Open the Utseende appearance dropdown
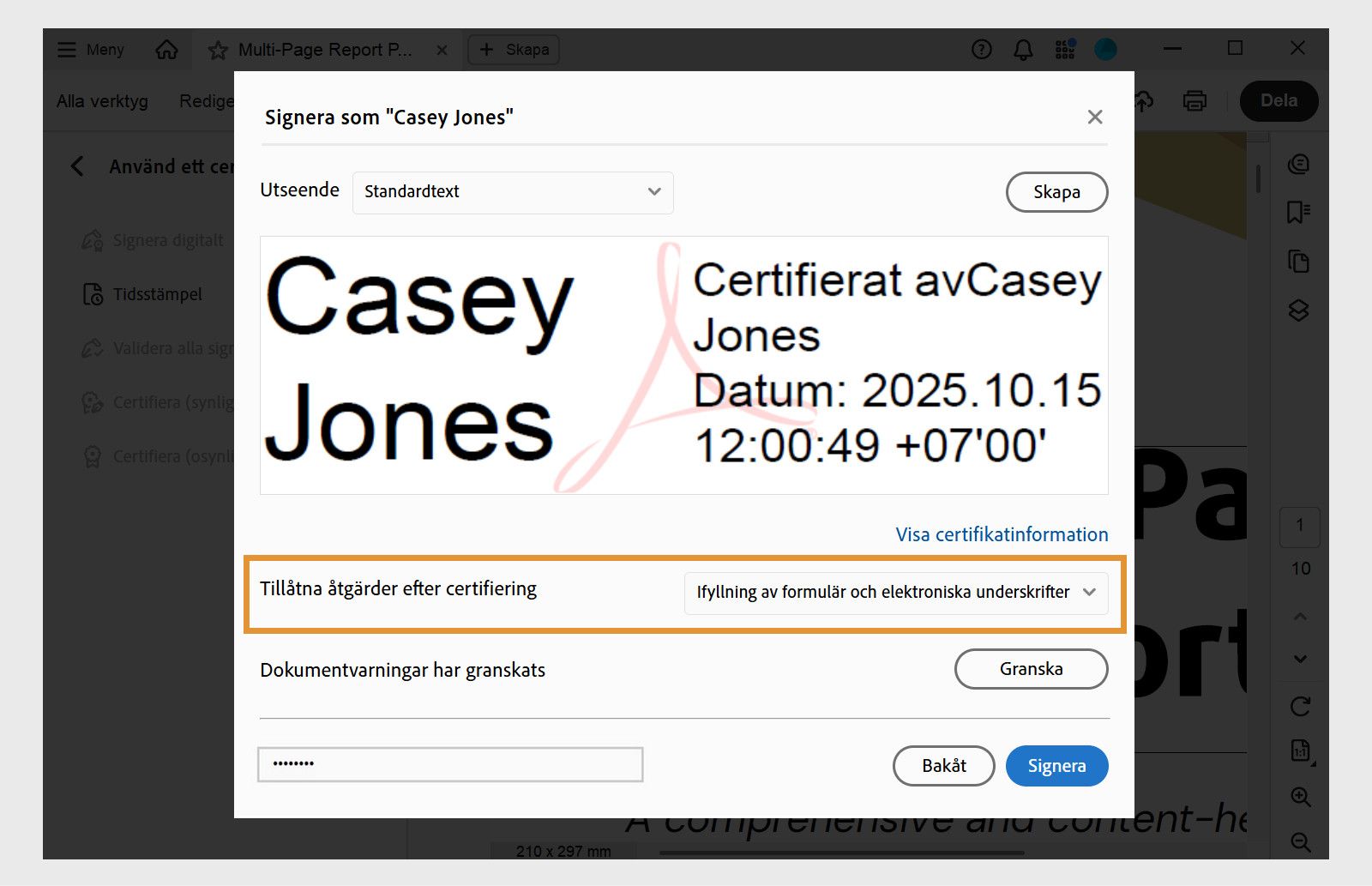 pos(512,192)
